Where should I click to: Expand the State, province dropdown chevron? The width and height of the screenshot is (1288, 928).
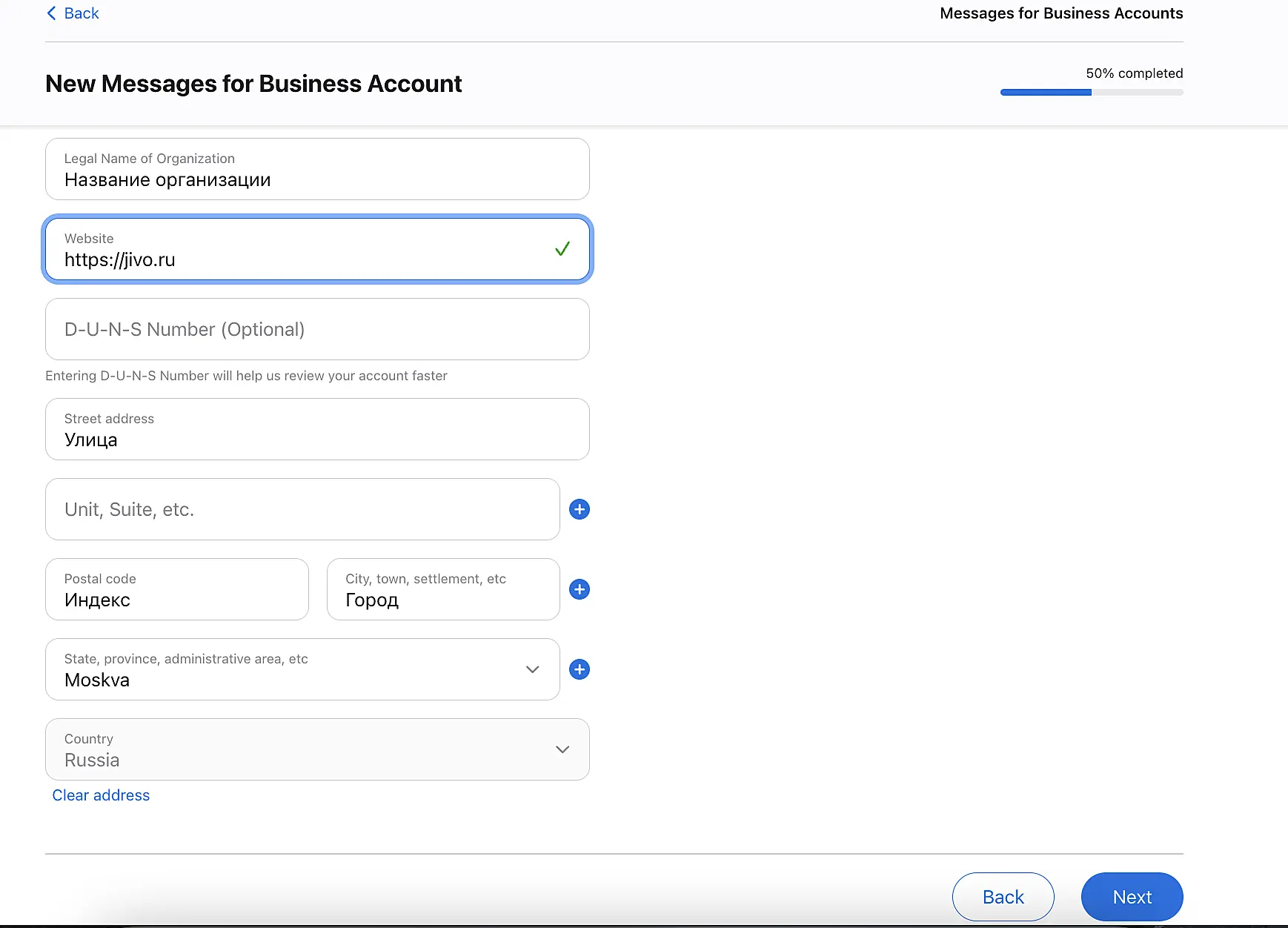point(532,669)
